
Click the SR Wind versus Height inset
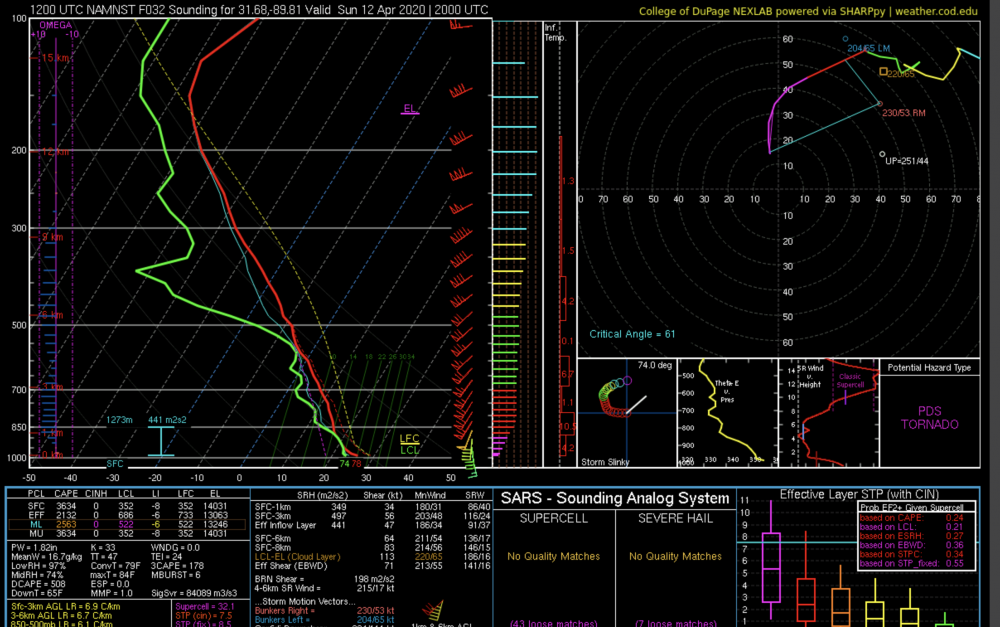[829, 413]
